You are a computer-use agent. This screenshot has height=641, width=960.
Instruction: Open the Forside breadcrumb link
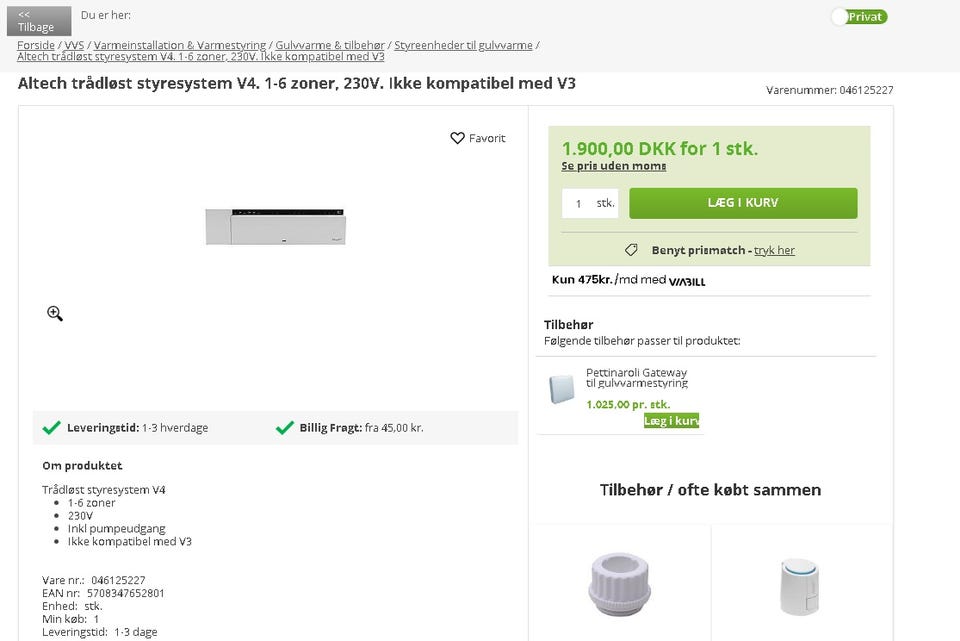click(36, 45)
